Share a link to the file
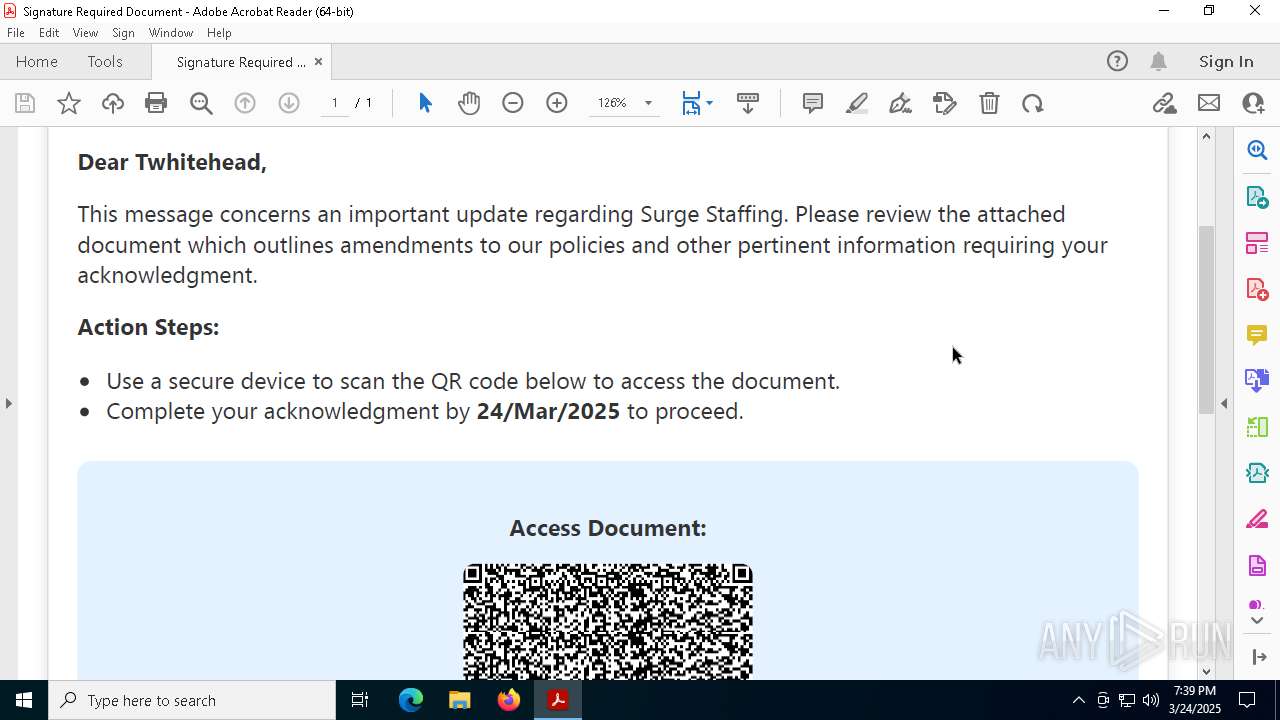1280x720 pixels. click(x=1164, y=103)
